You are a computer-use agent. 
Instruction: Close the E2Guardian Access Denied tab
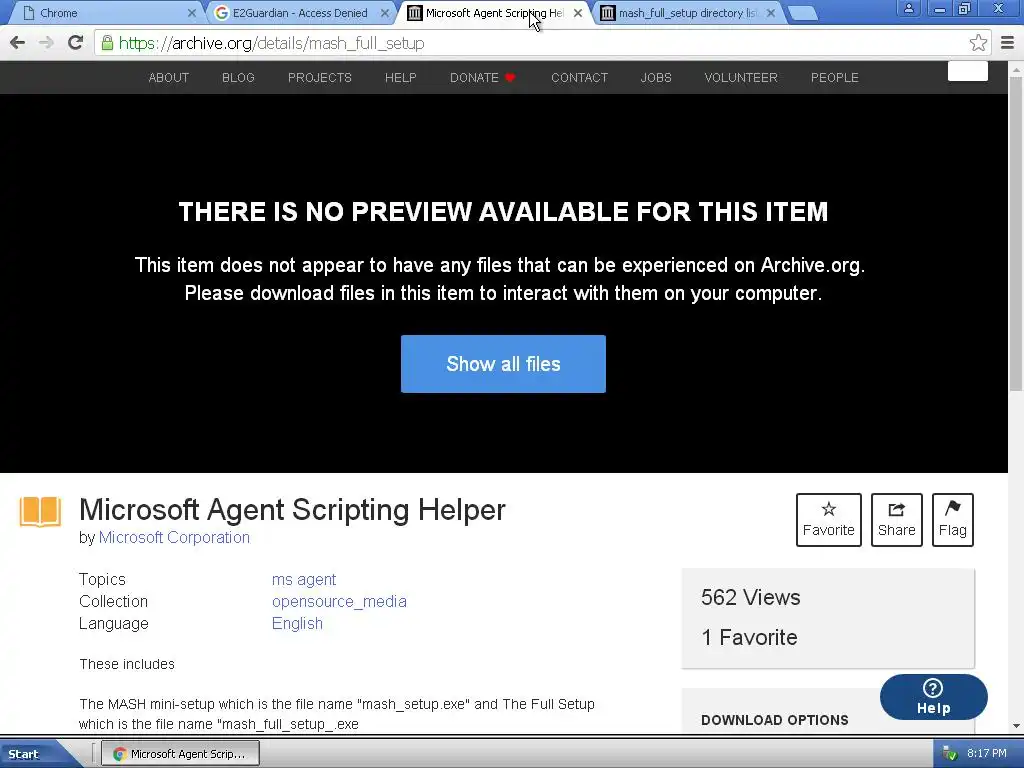tap(385, 13)
